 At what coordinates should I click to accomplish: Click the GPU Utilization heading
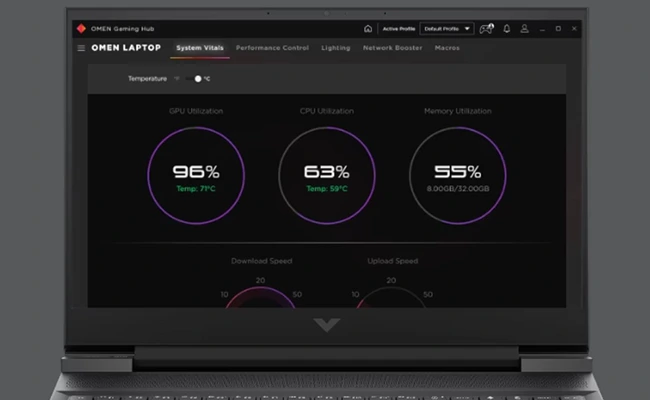click(x=196, y=111)
